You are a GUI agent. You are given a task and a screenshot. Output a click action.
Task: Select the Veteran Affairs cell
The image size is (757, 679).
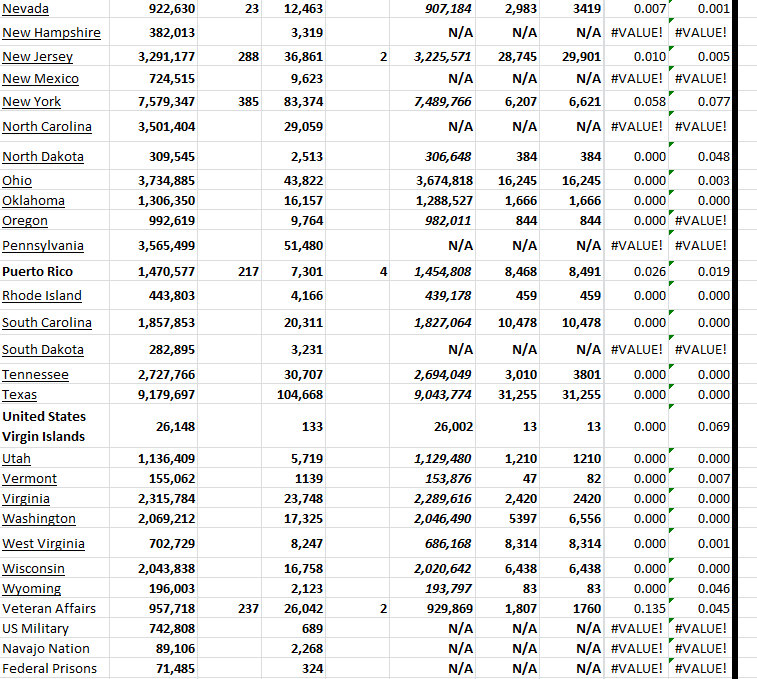pyautogui.click(x=43, y=608)
